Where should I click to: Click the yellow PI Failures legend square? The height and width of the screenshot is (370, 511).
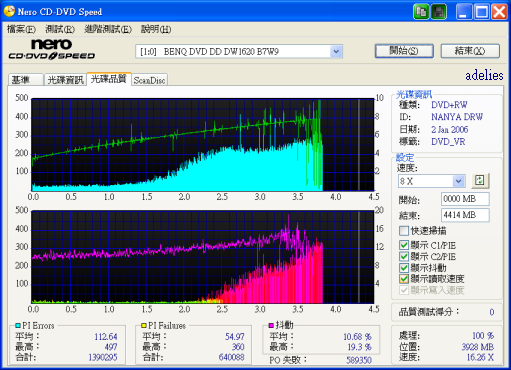click(144, 325)
